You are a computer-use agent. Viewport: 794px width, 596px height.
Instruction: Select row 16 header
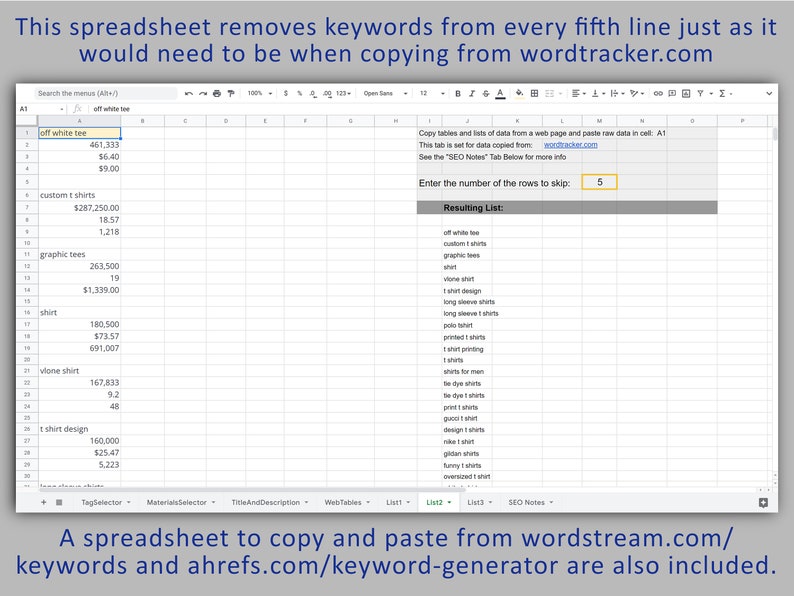tap(27, 312)
